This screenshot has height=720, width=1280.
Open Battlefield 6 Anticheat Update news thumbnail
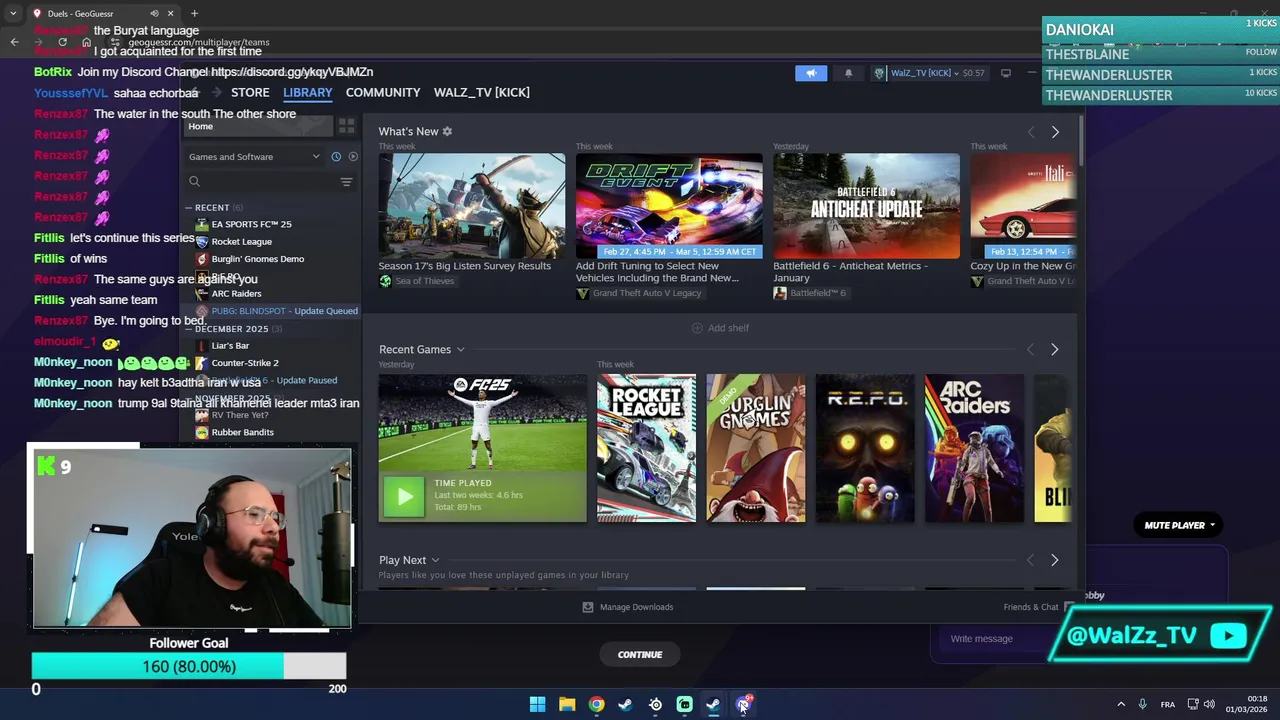pyautogui.click(x=866, y=206)
